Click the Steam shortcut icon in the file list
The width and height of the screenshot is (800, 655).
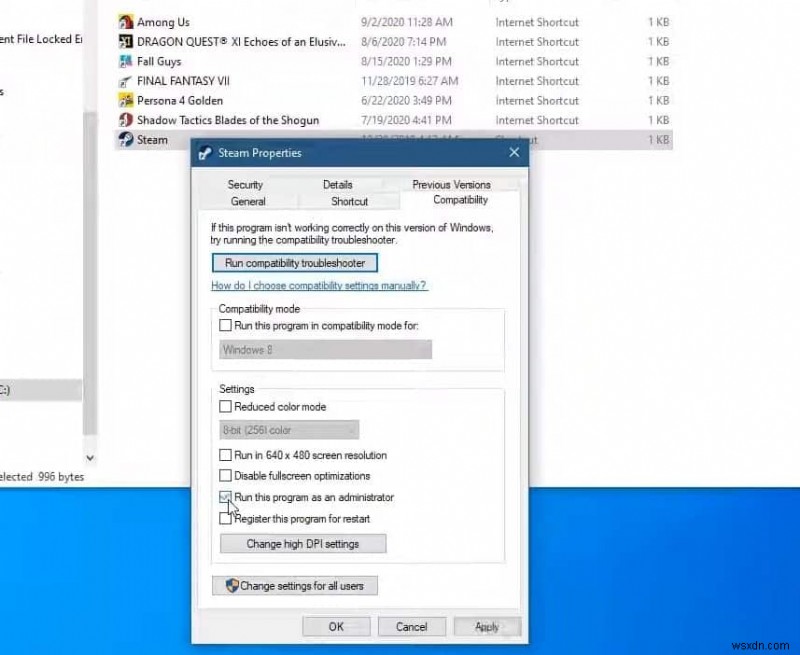[x=125, y=140]
